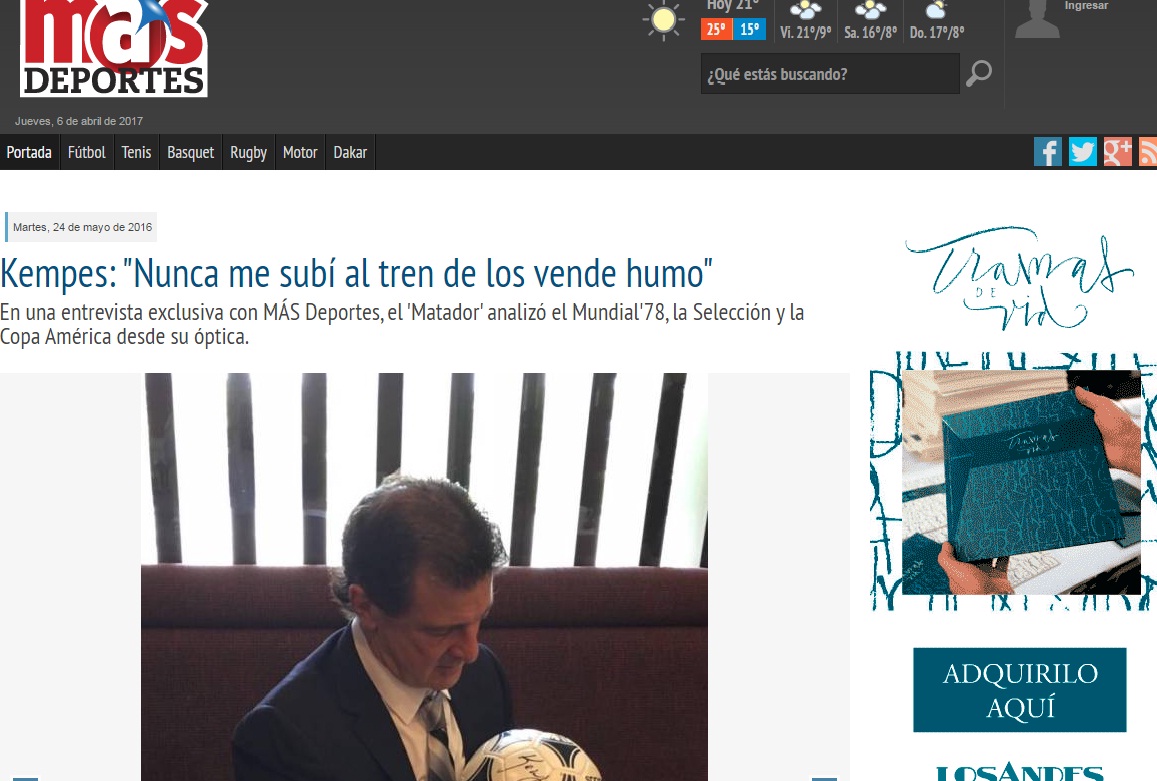Click the user profile silhouette icon
Screen dimensions: 1157x781
(1037, 20)
